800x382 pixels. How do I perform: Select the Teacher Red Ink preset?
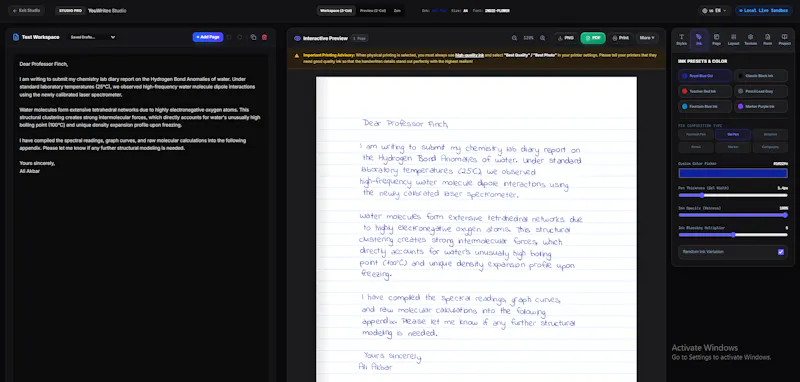(x=705, y=91)
